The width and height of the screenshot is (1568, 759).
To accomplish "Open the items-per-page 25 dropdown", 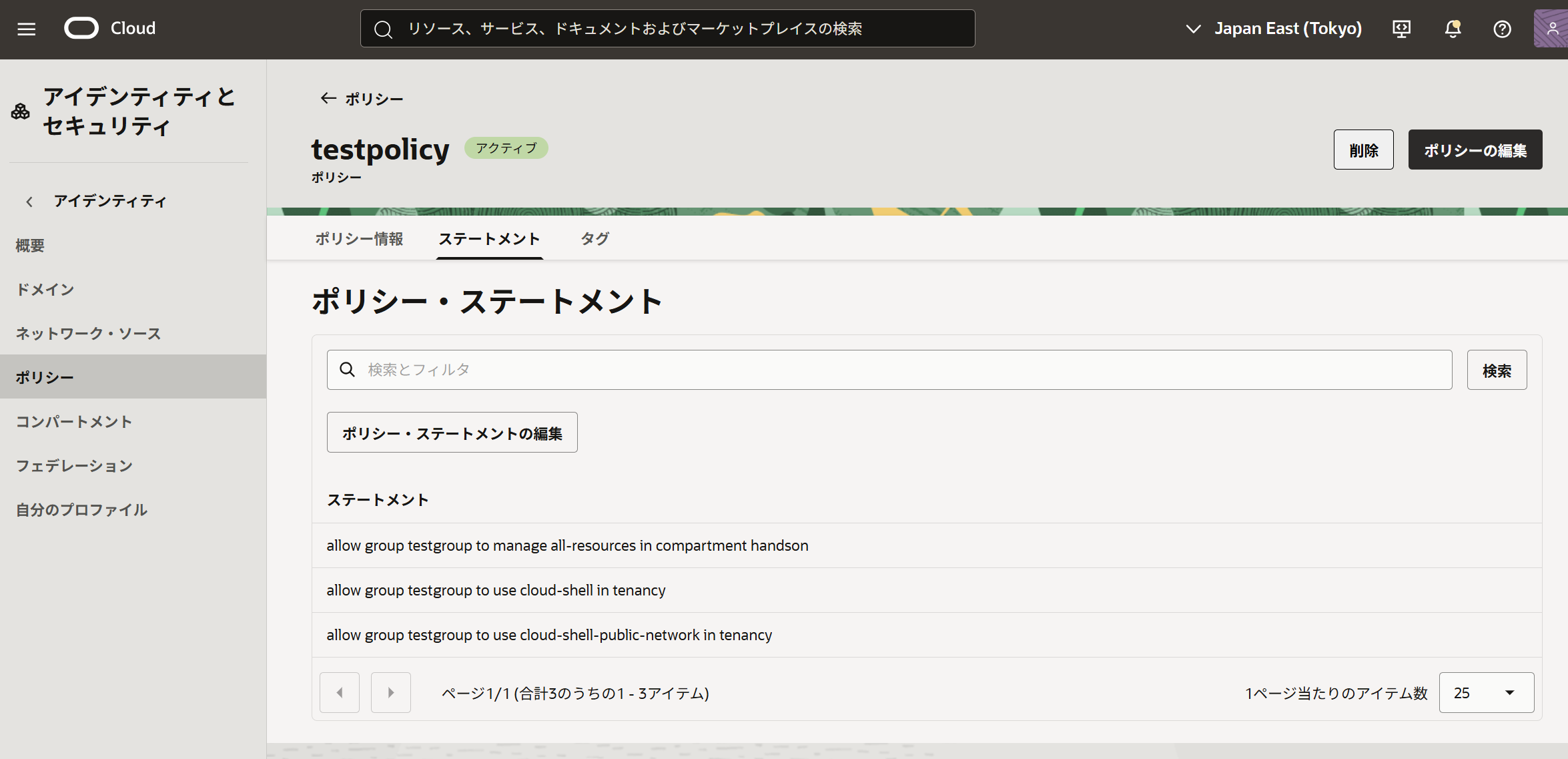I will coord(1486,692).
